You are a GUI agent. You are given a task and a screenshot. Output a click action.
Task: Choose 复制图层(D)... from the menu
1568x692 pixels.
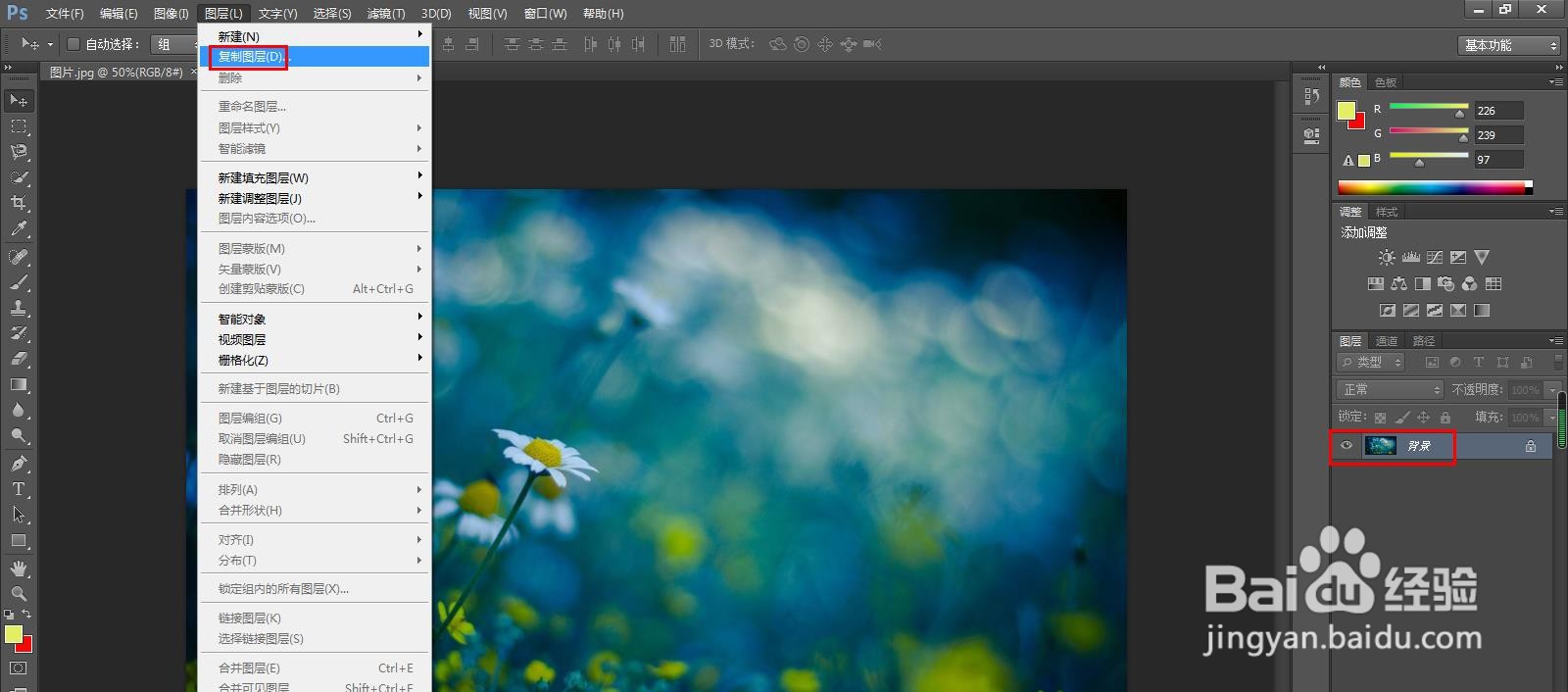coord(315,57)
